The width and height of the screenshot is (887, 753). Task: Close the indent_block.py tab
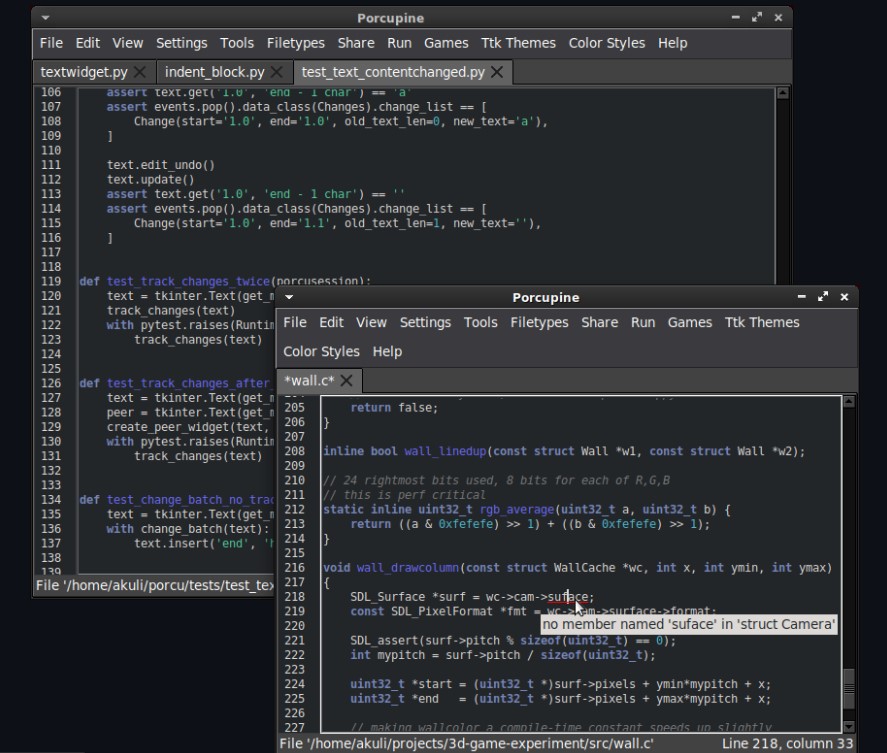277,72
